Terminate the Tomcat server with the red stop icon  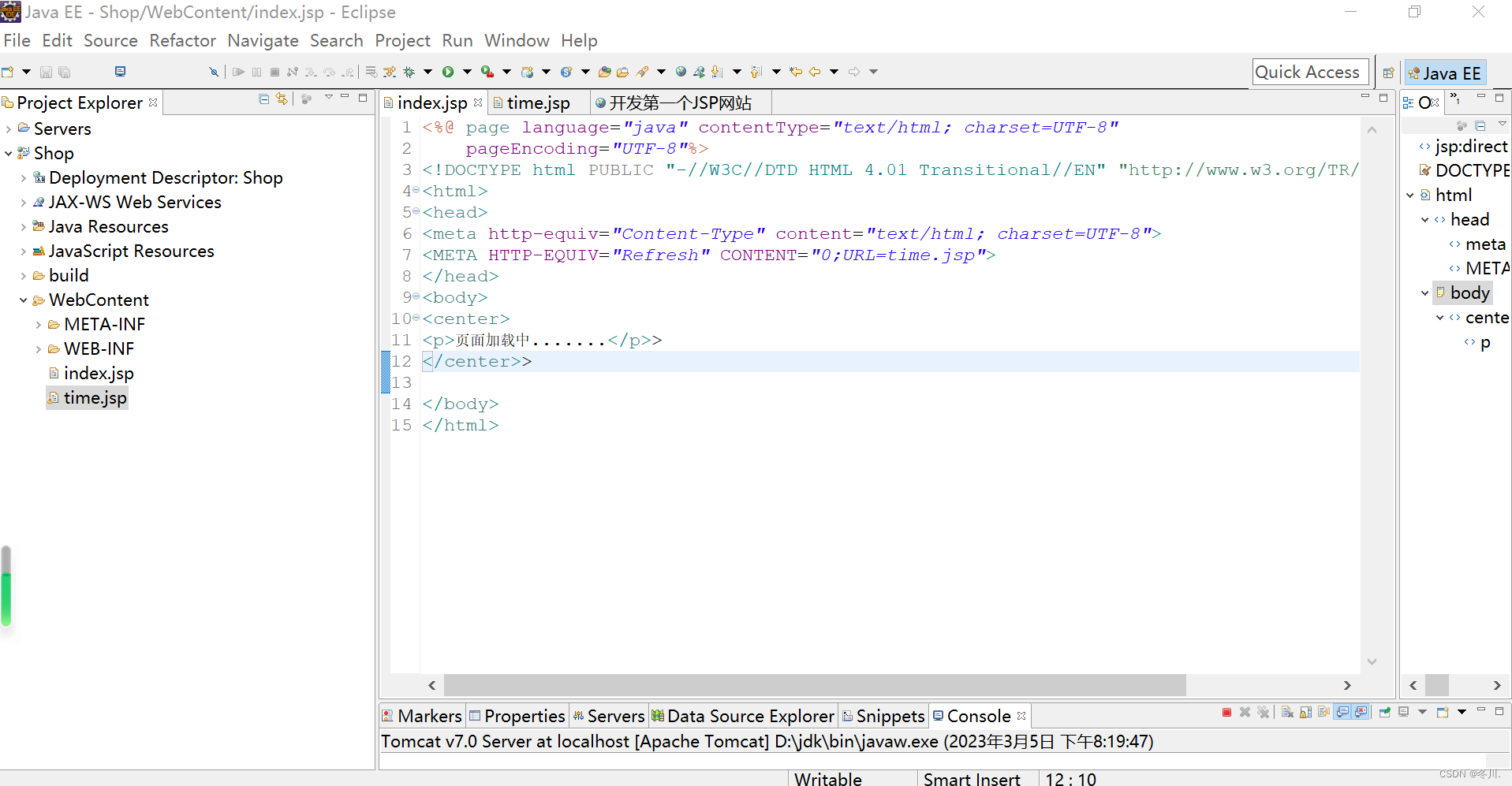pyautogui.click(x=1226, y=713)
